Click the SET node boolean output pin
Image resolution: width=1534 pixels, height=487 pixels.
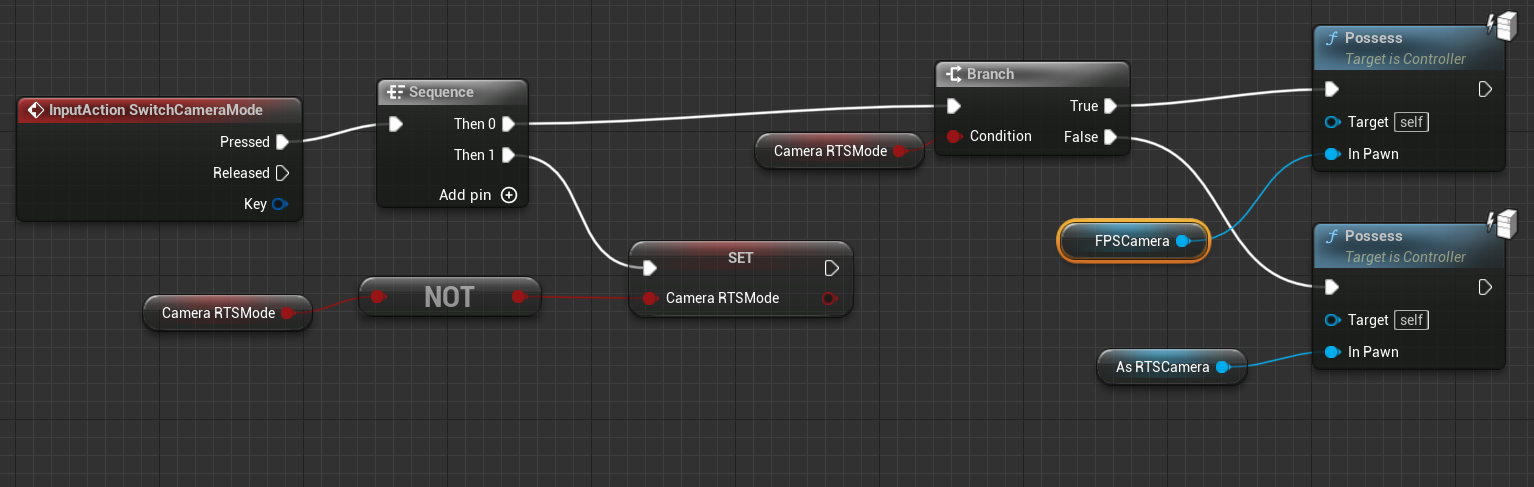coord(831,298)
